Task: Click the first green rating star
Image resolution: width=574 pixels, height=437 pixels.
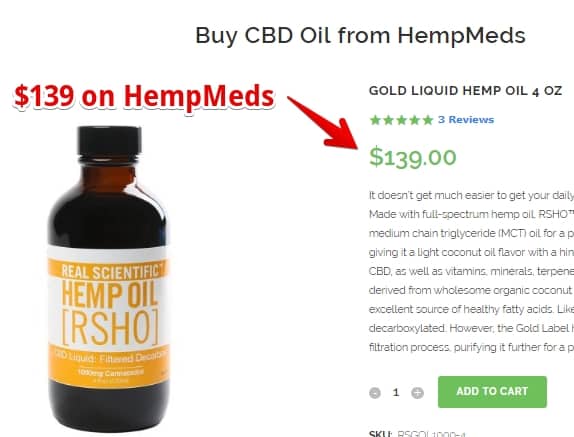Action: [x=375, y=120]
